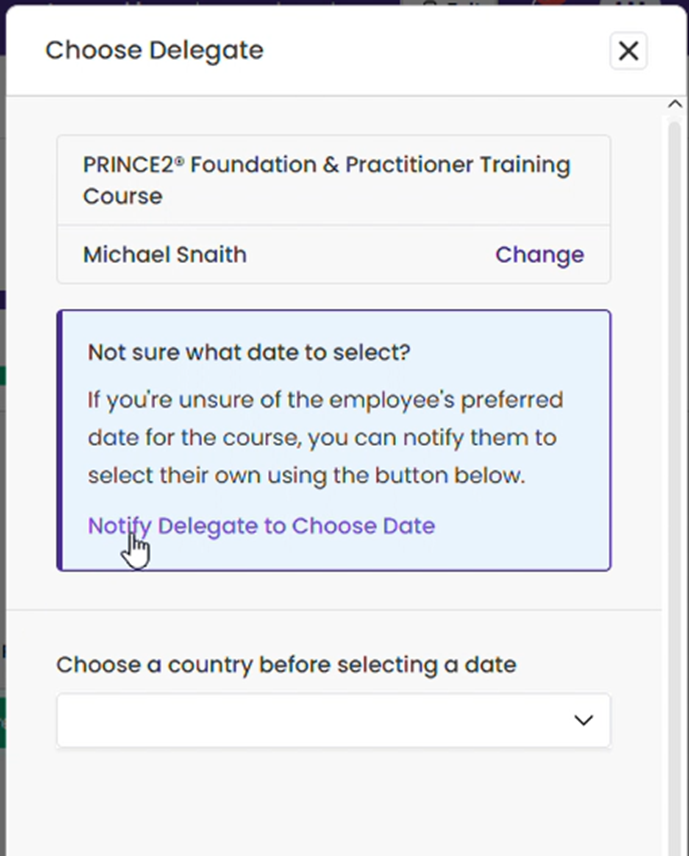689x856 pixels.
Task: Click Notify Delegate to Choose Date link
Action: pos(262,526)
